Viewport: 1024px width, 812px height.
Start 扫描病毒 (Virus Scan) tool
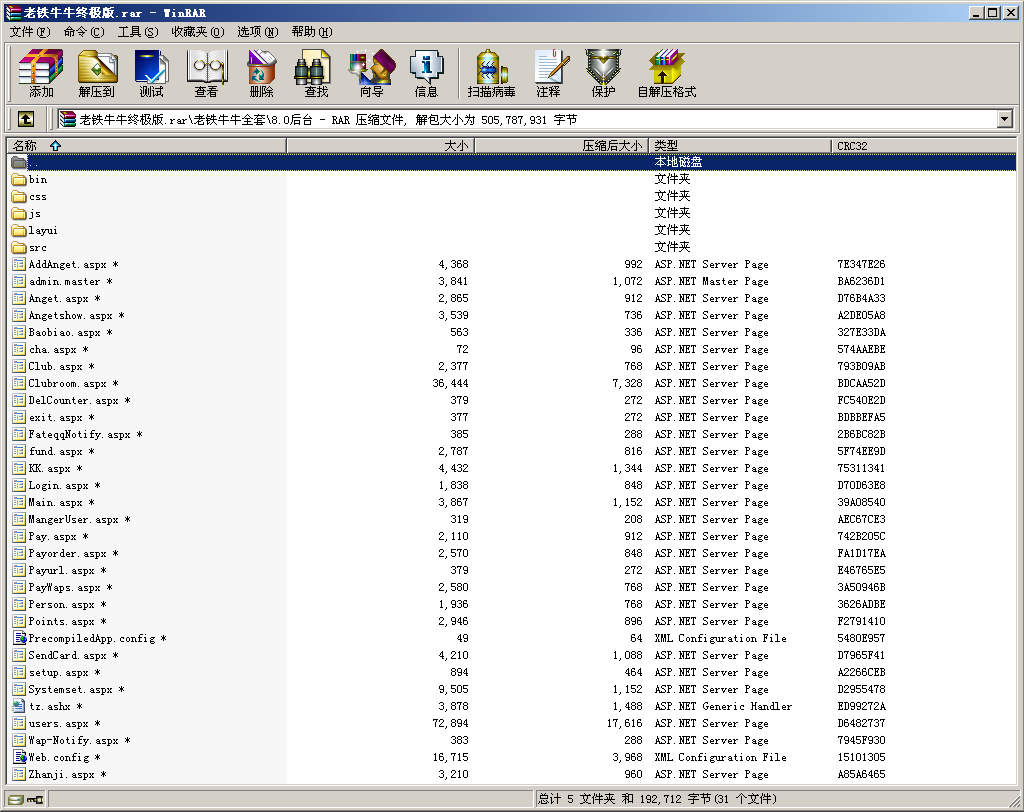point(491,73)
